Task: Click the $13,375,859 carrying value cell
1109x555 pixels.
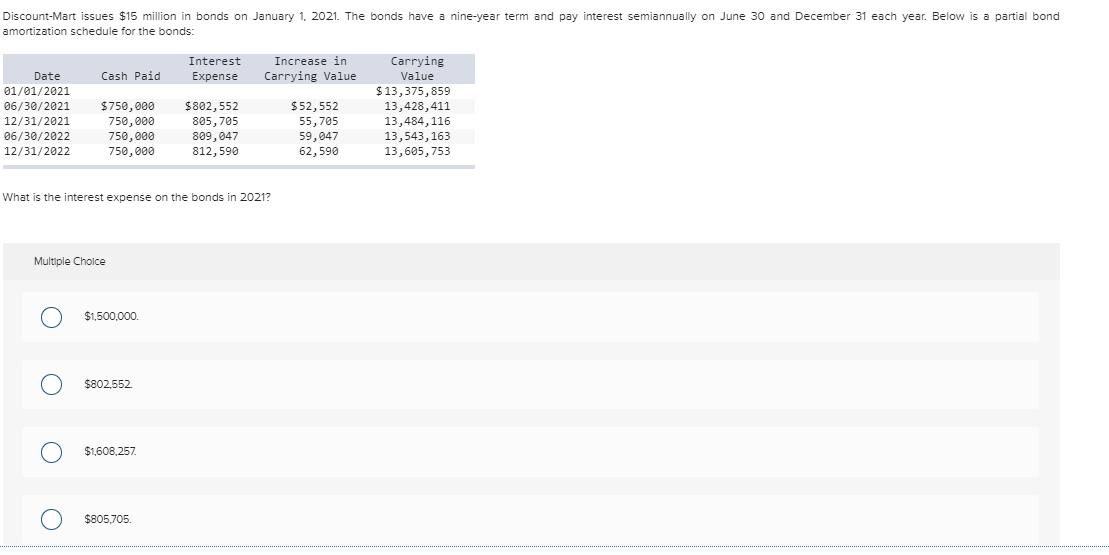Action: (x=413, y=91)
